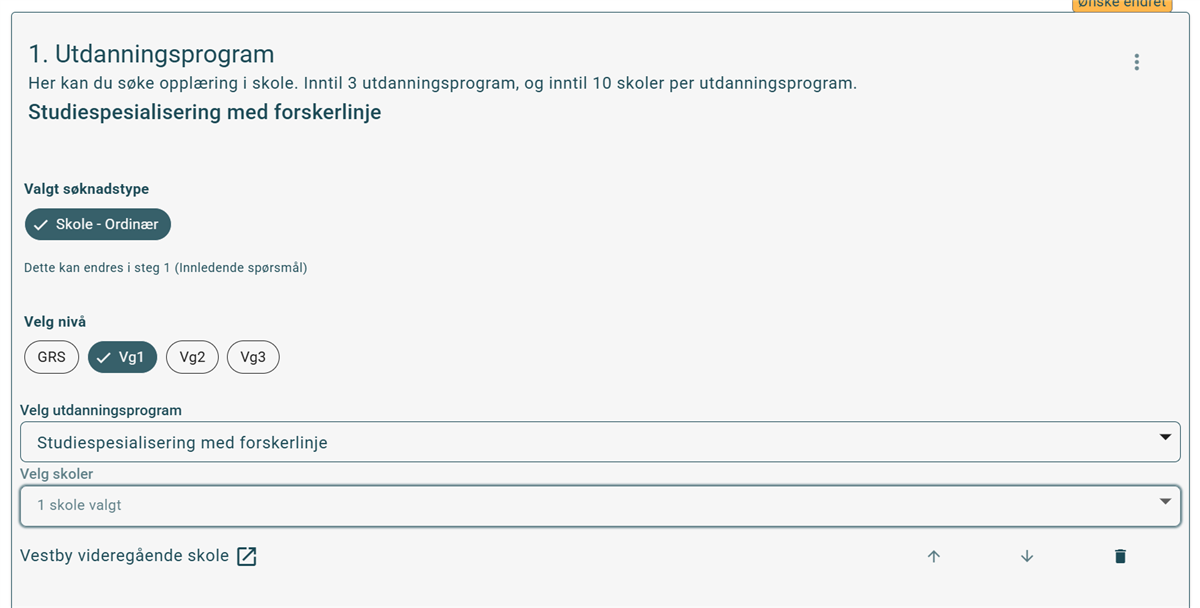Open the three-dot options menu

(1136, 62)
